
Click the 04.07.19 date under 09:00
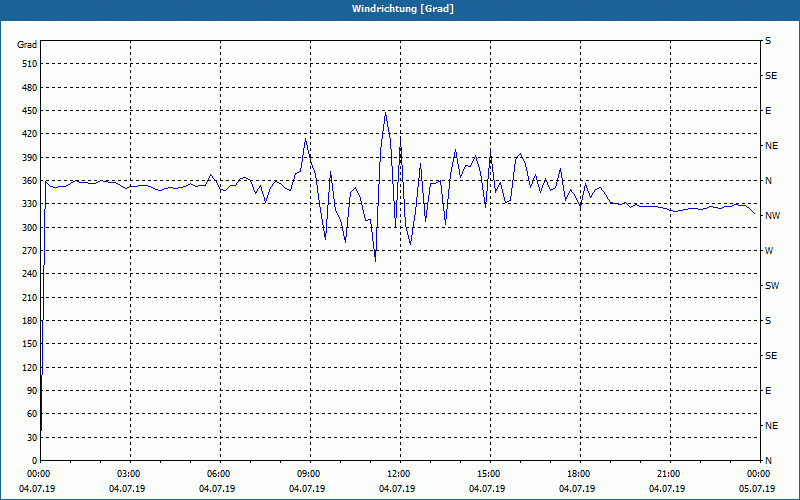[307, 489]
